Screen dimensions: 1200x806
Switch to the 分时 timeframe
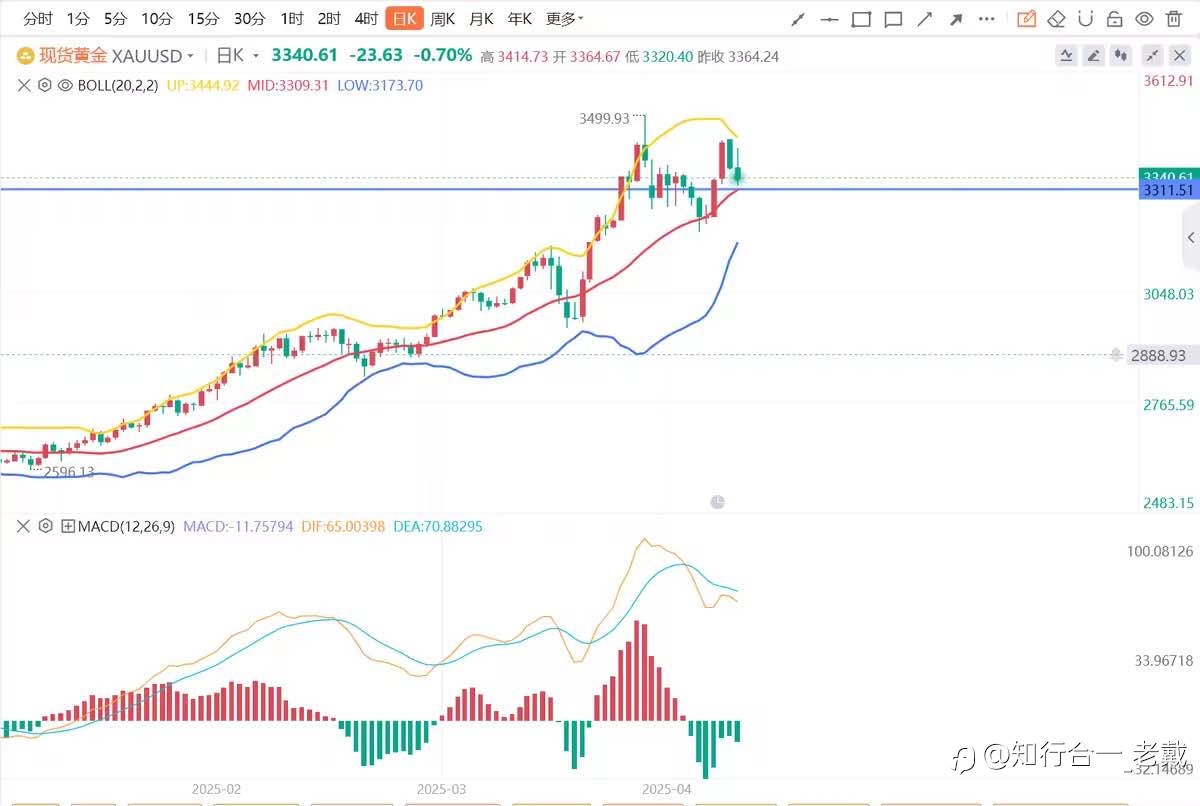pos(38,19)
